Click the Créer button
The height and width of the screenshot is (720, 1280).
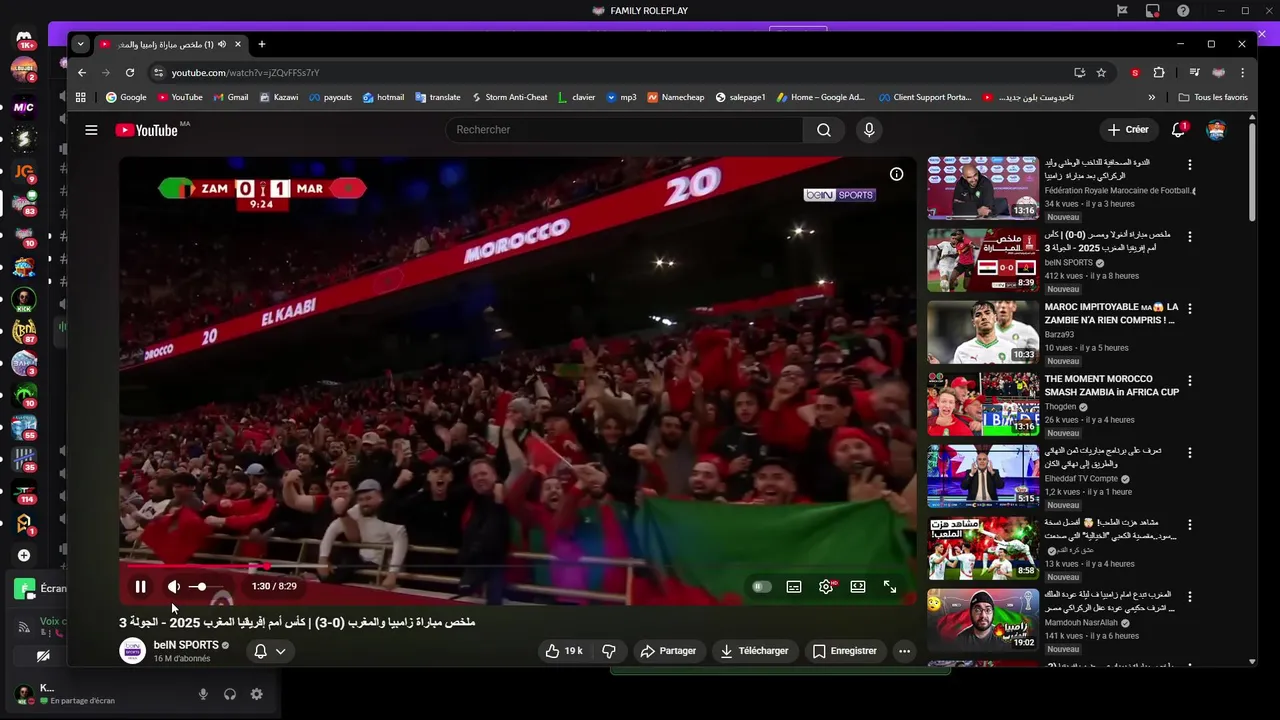pyautogui.click(x=1128, y=130)
